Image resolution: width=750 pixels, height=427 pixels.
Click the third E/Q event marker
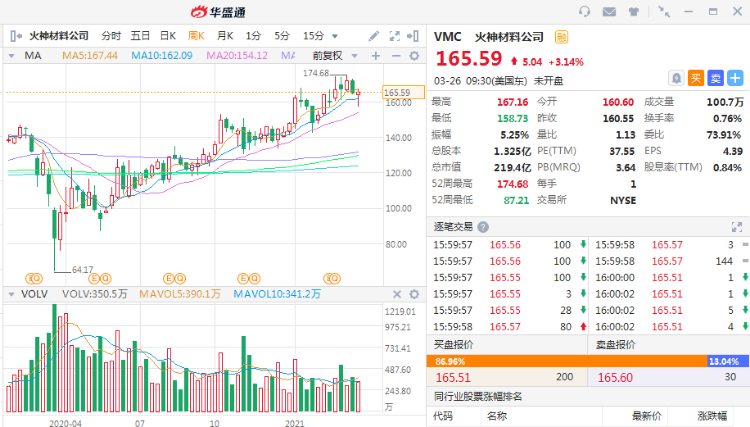[x=174, y=278]
